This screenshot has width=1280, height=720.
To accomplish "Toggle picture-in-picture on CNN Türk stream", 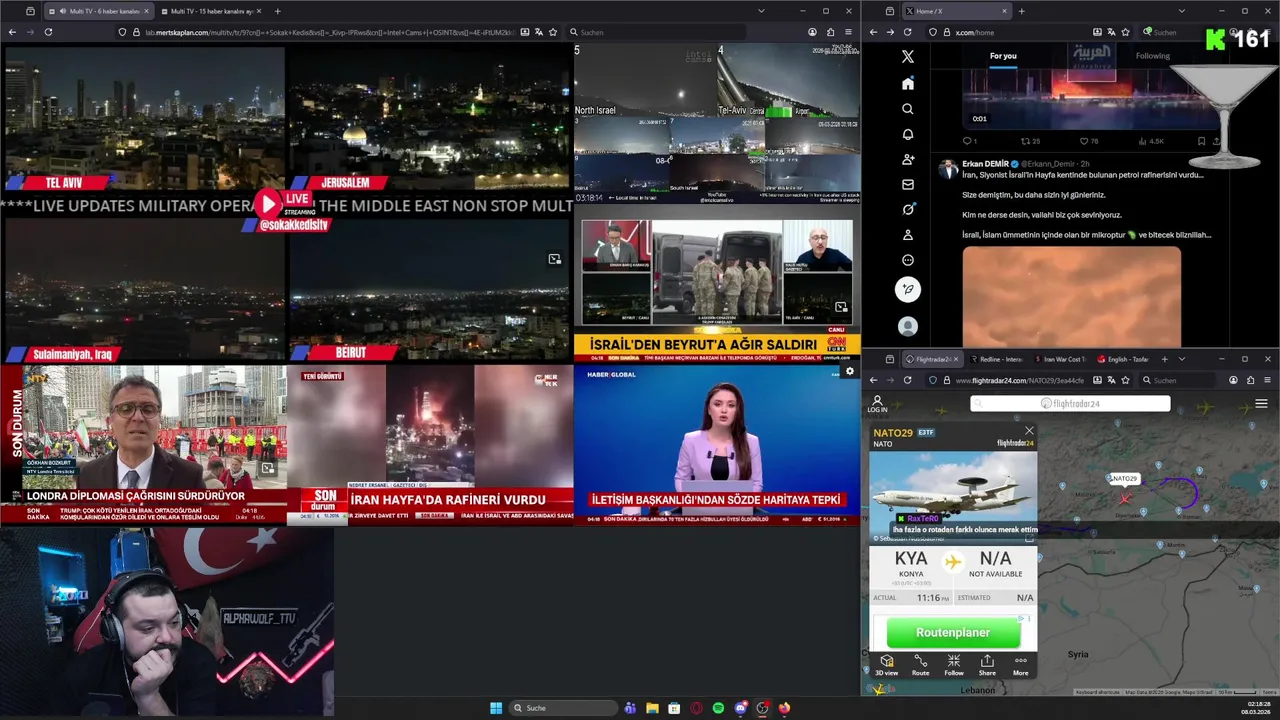I will (x=841, y=307).
